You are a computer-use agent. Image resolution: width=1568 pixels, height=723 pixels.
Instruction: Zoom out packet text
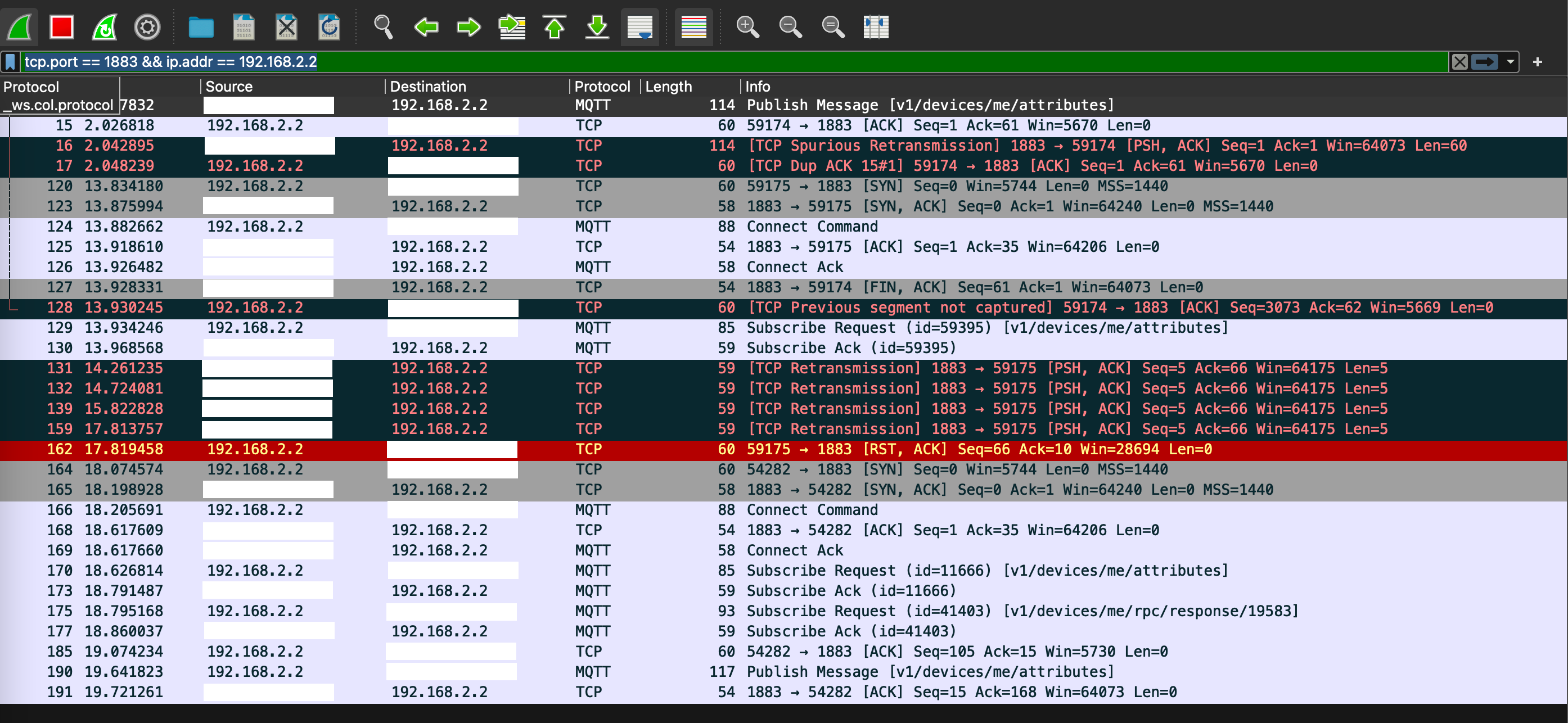point(790,27)
